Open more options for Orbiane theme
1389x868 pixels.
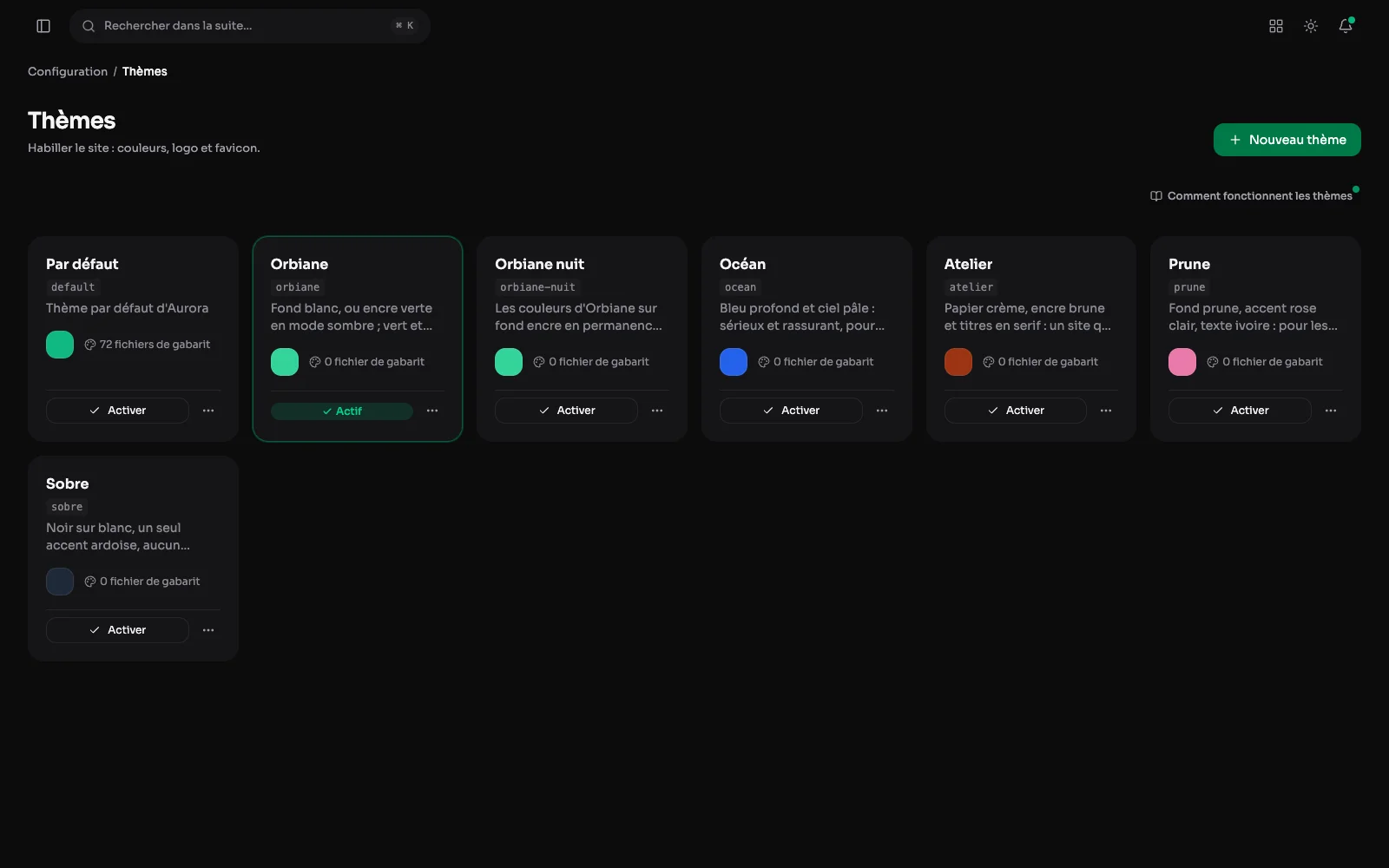pos(432,411)
